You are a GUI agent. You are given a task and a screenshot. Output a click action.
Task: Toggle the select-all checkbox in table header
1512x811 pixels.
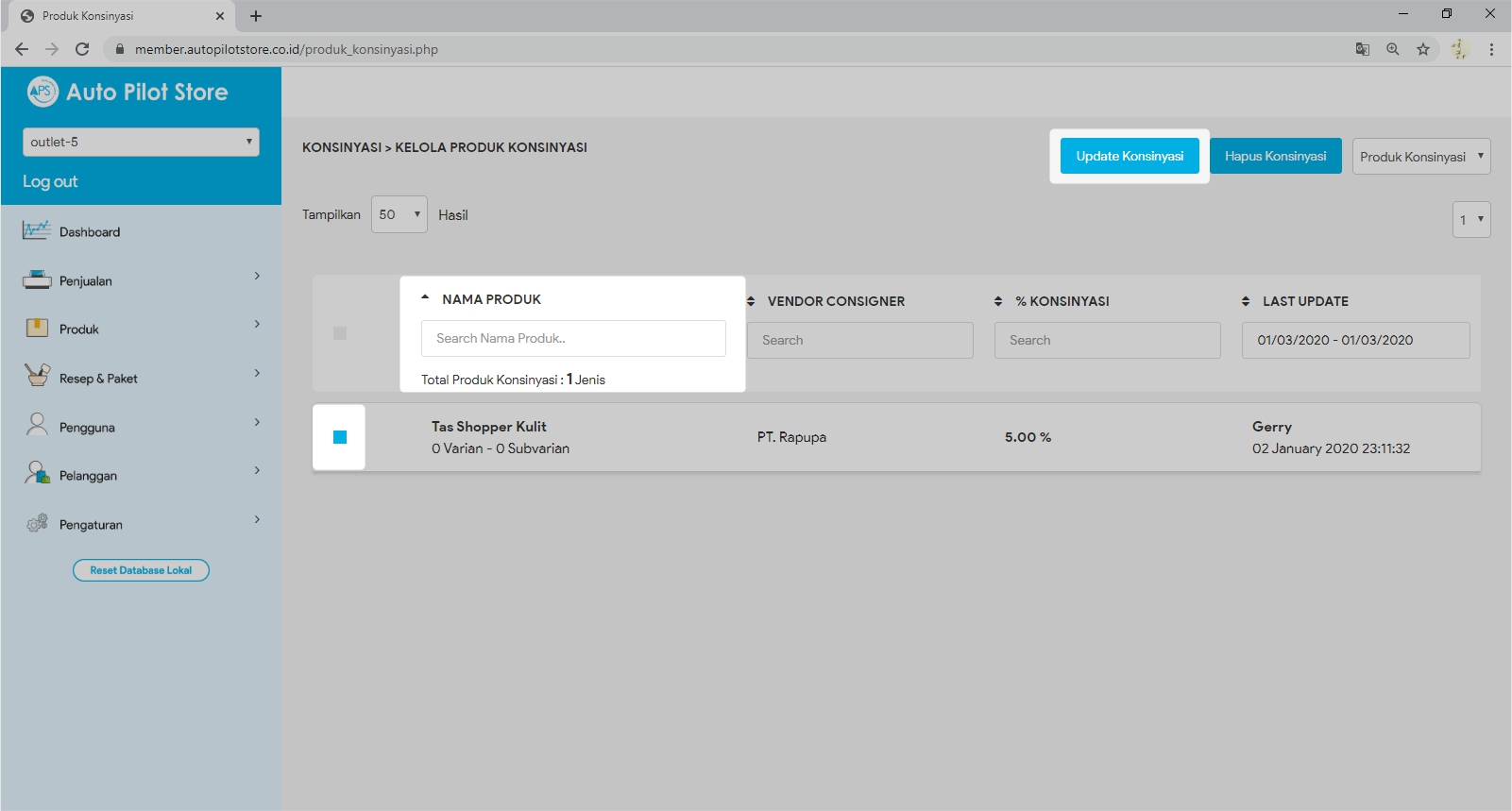[340, 333]
